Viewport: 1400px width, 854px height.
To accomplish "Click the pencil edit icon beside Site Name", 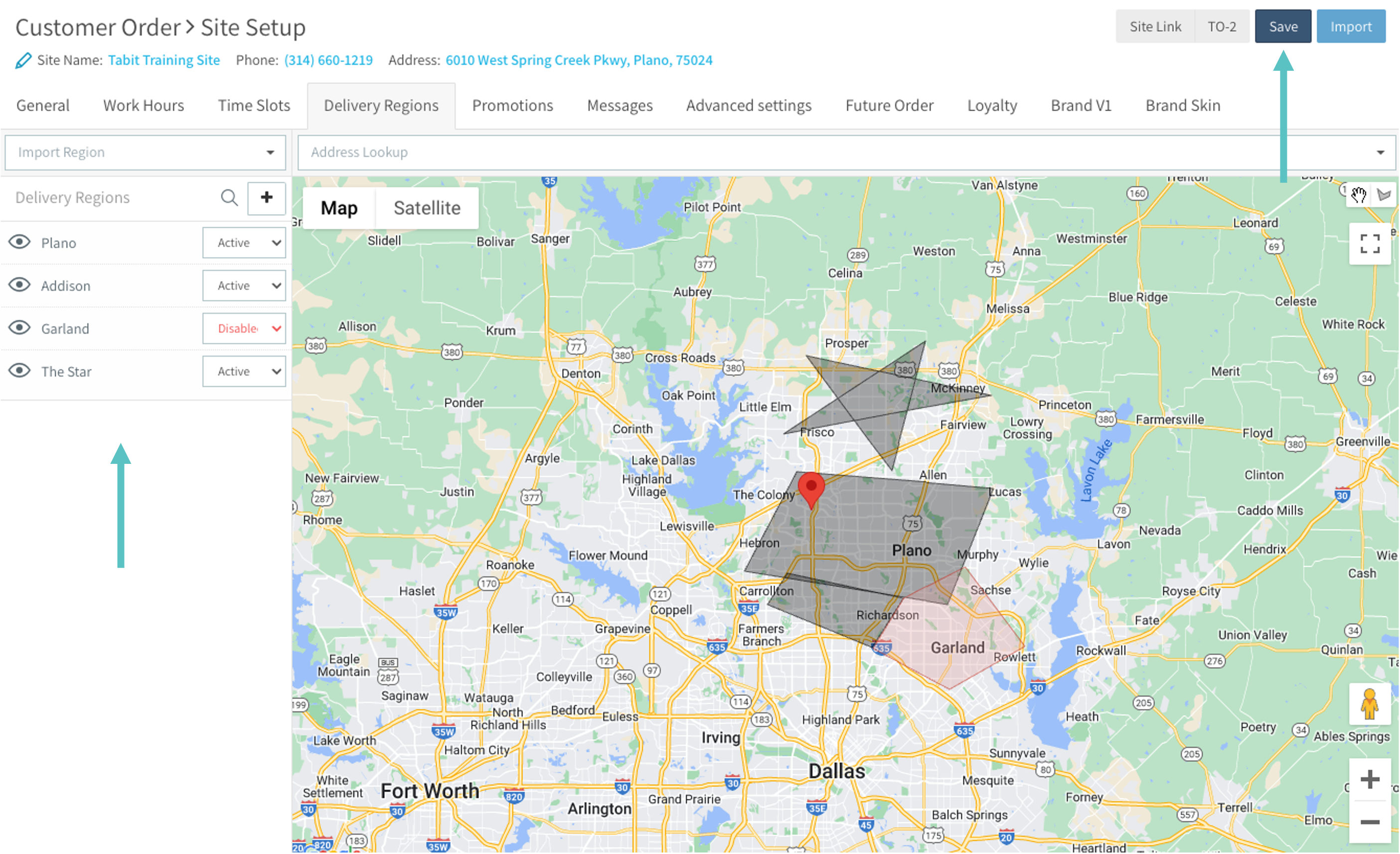I will [23, 60].
